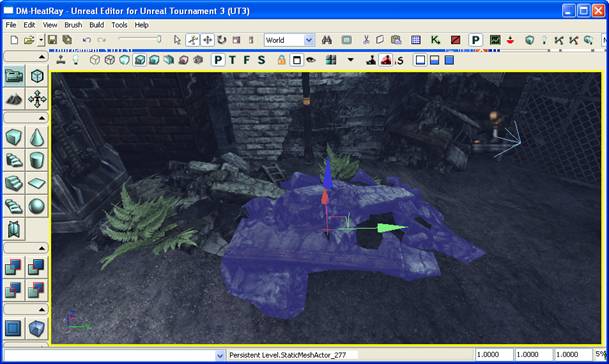609x364 pixels.
Task: Switch to the Top viewport T button
Action: coord(232,60)
